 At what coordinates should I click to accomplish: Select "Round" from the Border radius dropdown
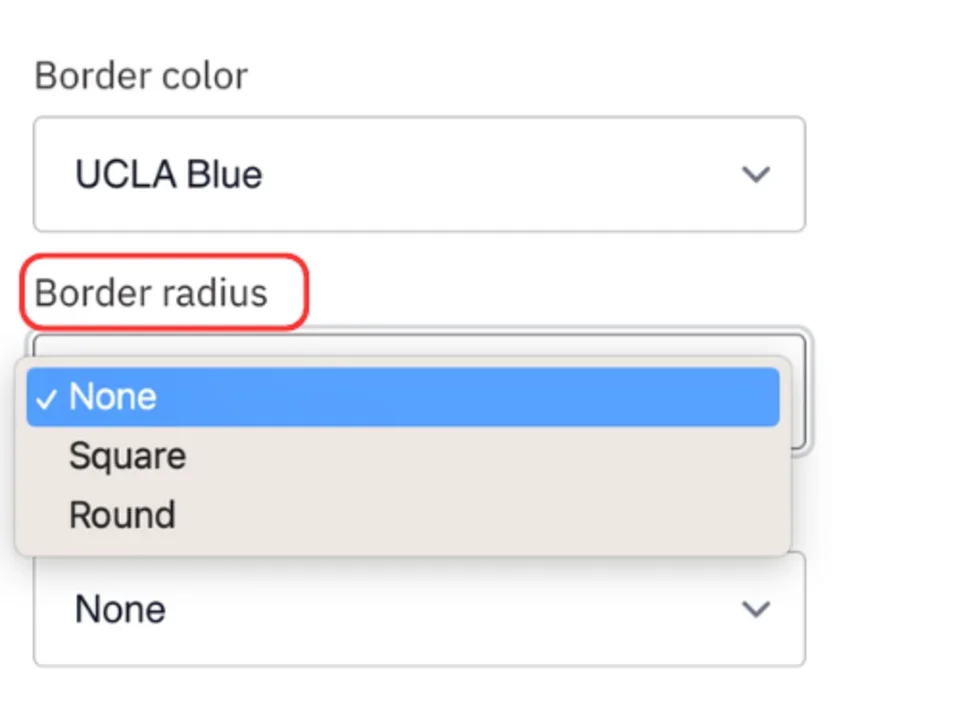coord(121,514)
